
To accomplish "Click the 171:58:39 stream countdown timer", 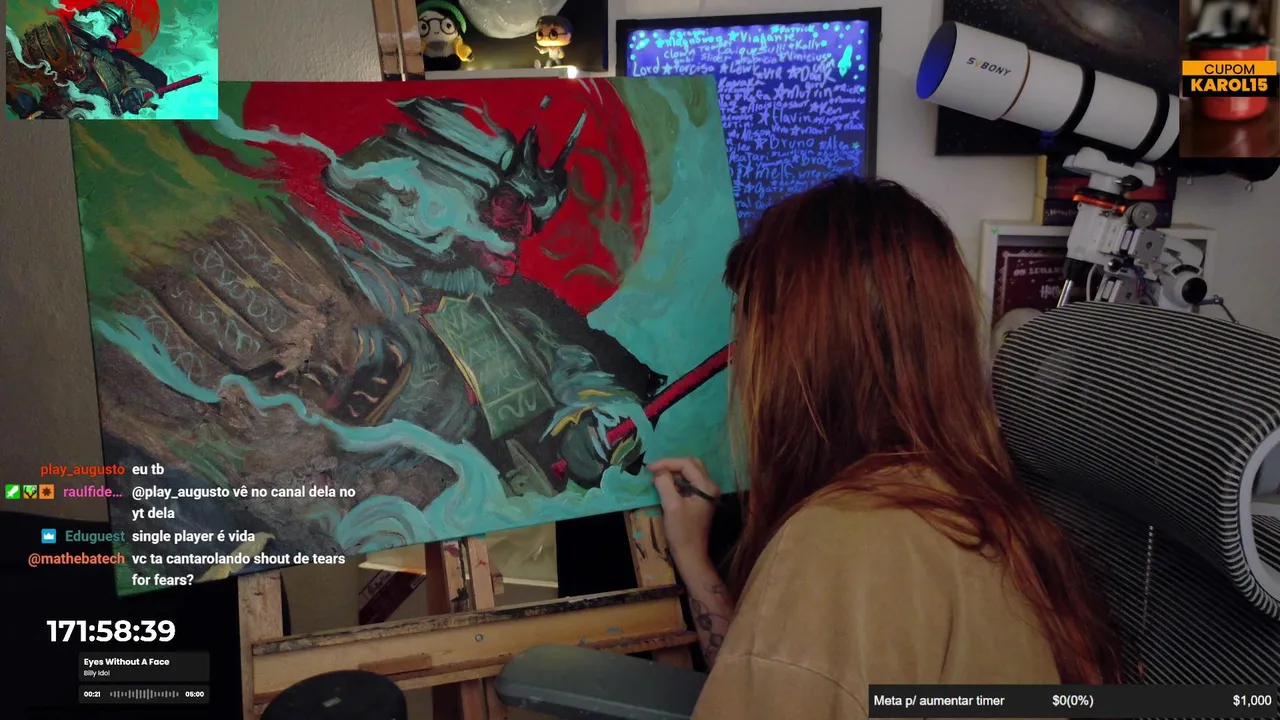I will (x=111, y=631).
